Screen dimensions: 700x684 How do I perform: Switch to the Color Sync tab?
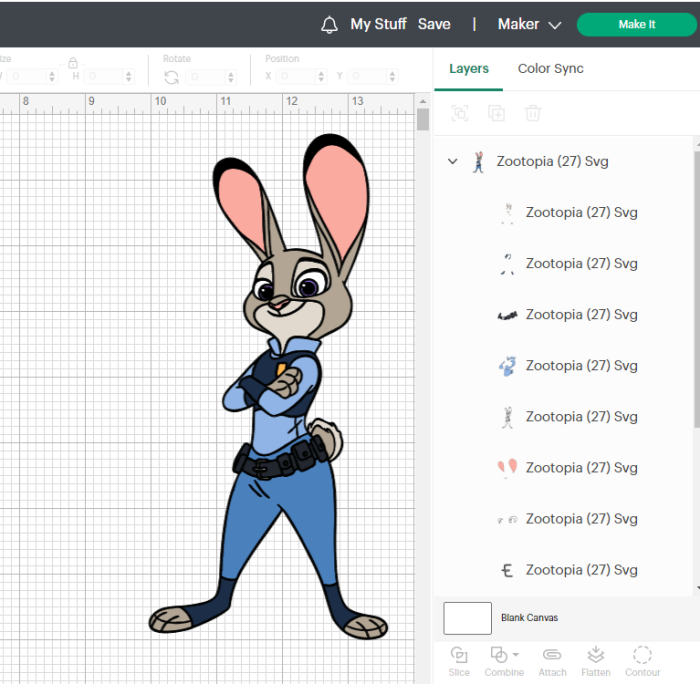[x=550, y=69]
